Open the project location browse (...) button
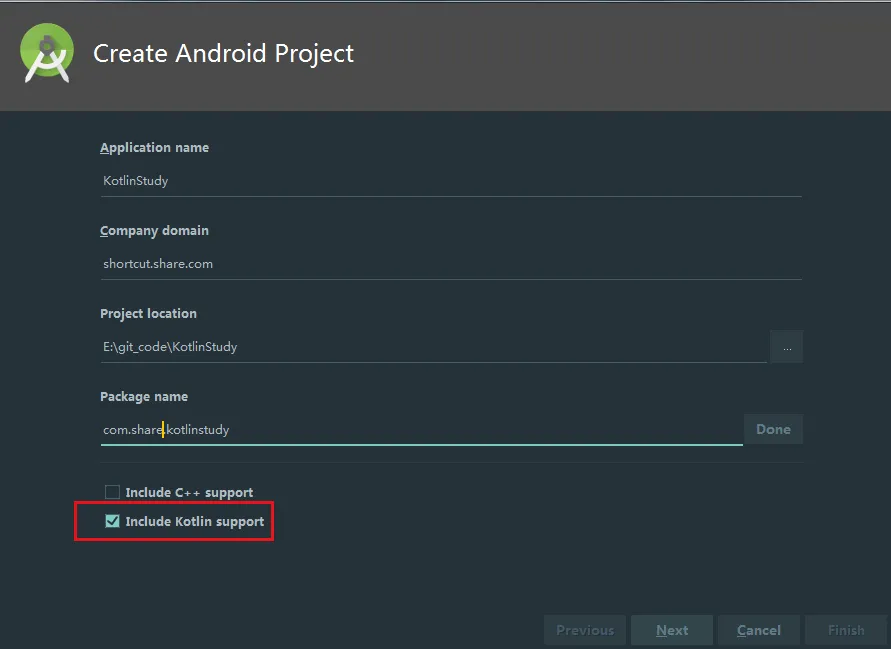This screenshot has width=891, height=649. point(786,347)
